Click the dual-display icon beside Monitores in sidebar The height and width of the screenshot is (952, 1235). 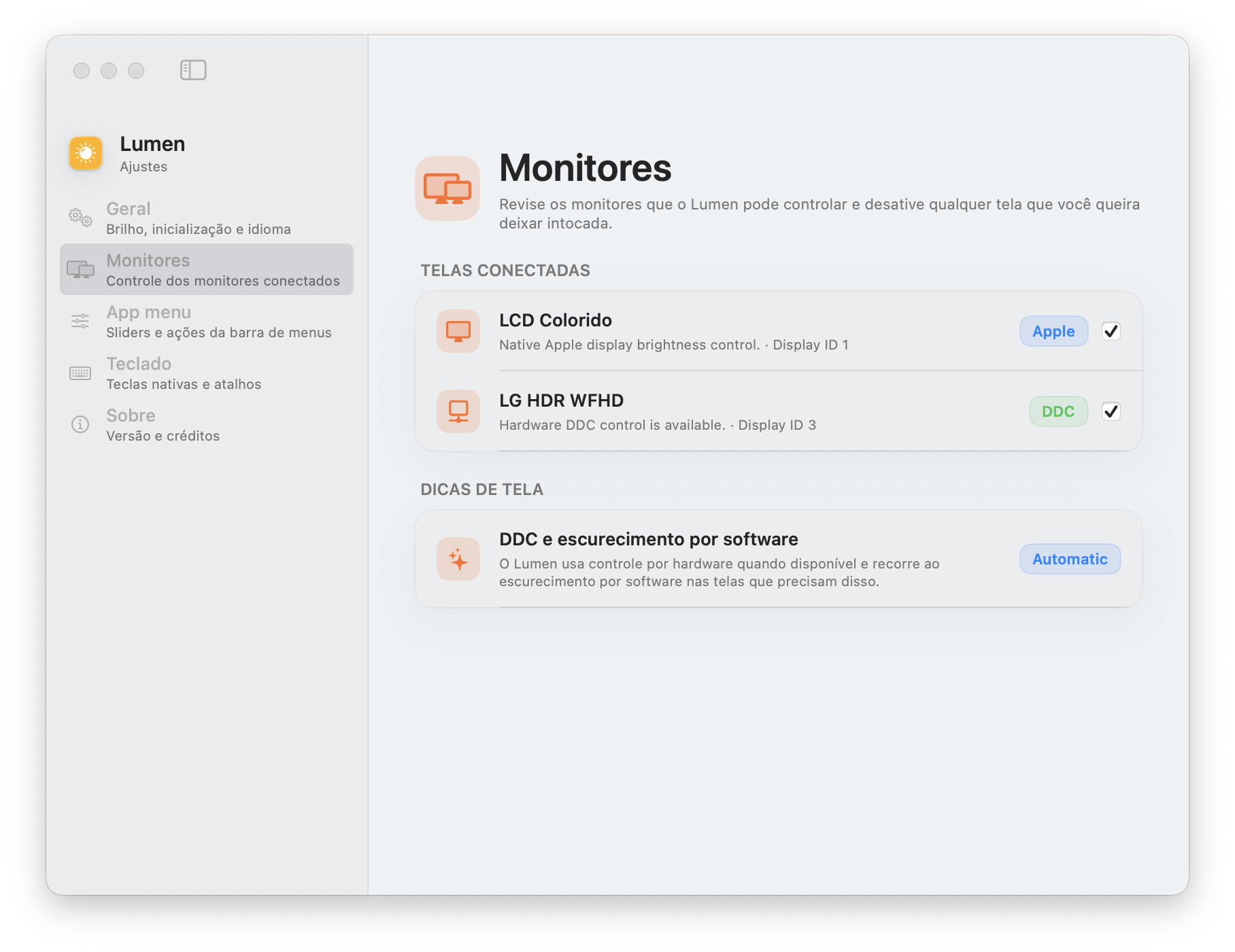[x=80, y=269]
